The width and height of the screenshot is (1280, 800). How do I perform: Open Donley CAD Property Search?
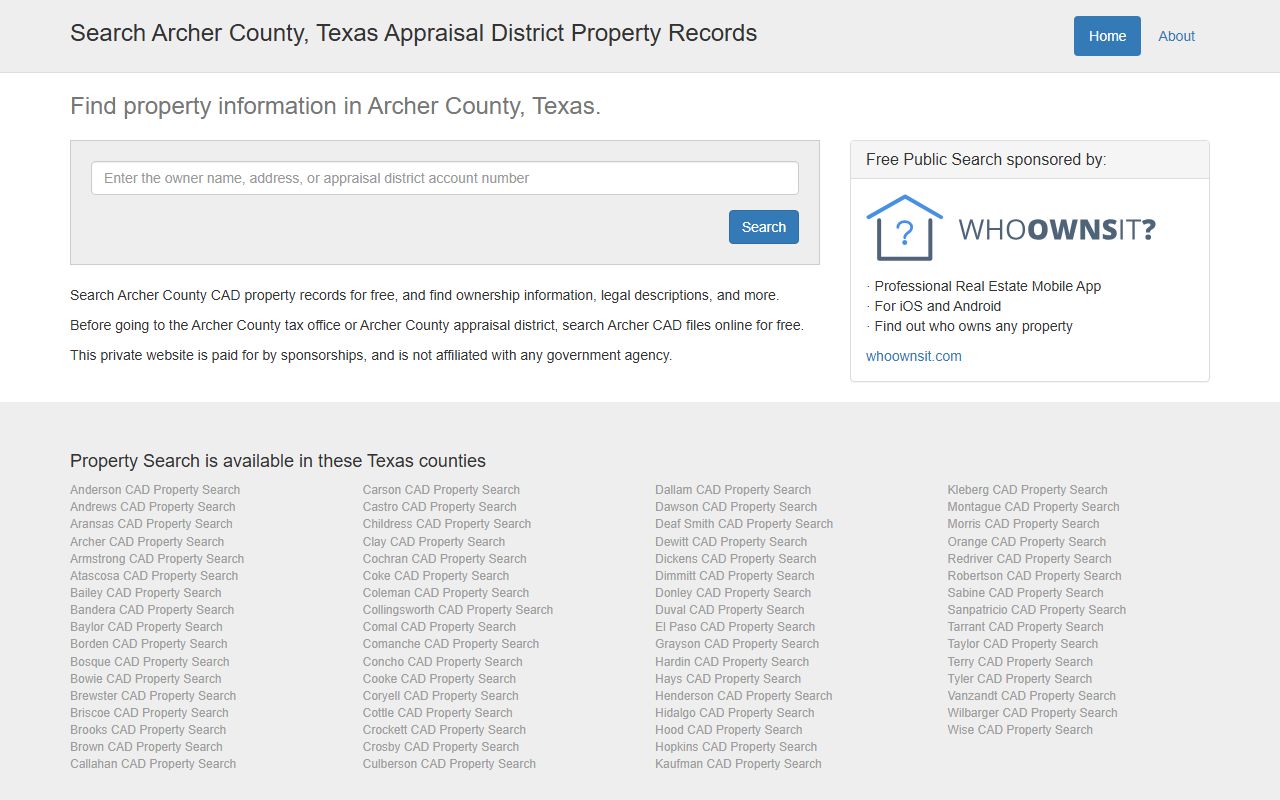pyautogui.click(x=733, y=593)
